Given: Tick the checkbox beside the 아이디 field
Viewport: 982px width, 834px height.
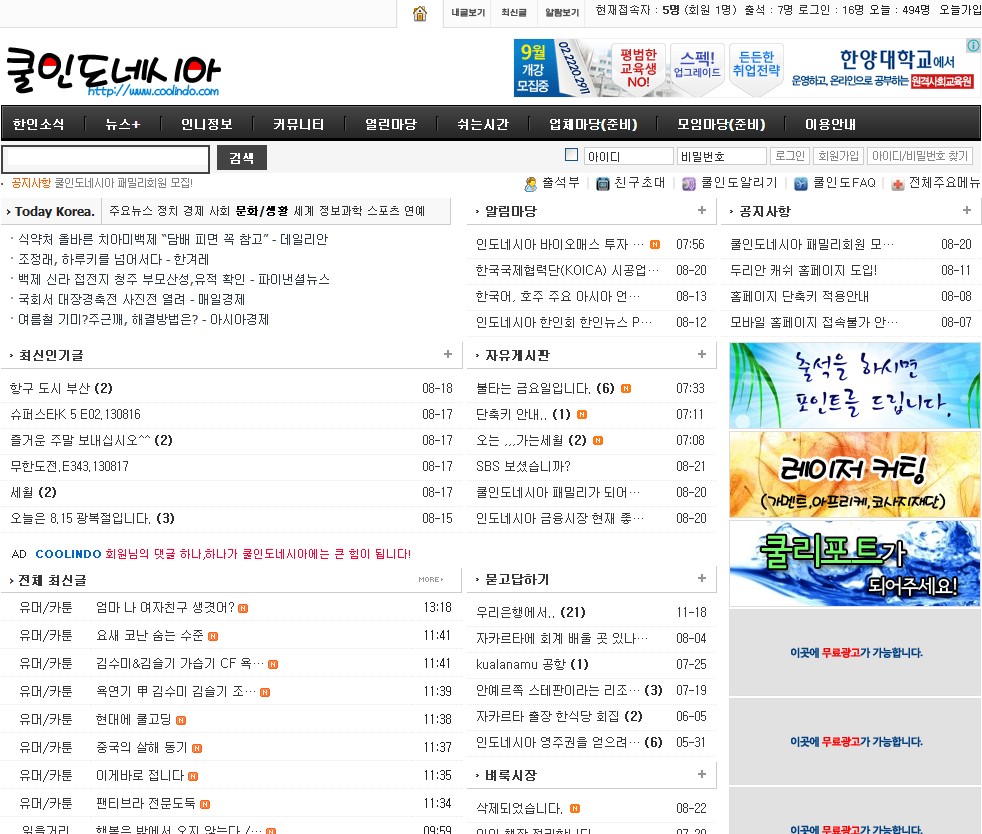Looking at the screenshot, I should click(x=571, y=155).
